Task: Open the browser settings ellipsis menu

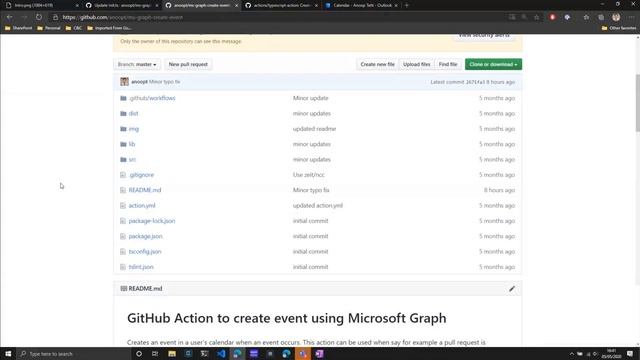Action: [x=631, y=17]
